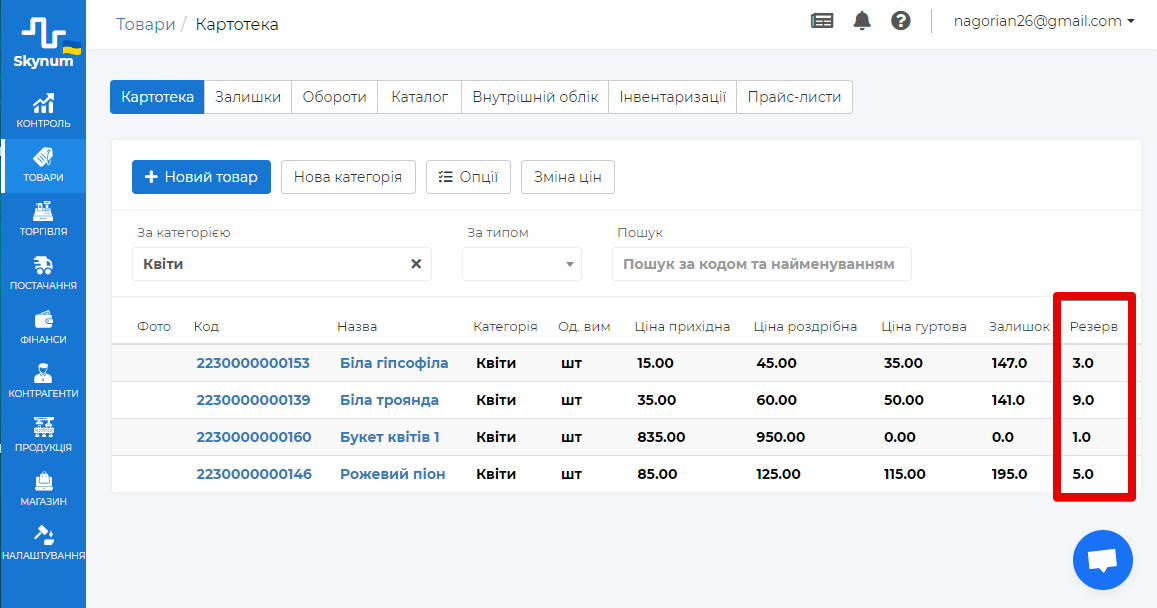Clear the Квіти category filter
Image resolution: width=1157 pixels, height=608 pixels.
pyautogui.click(x=416, y=264)
